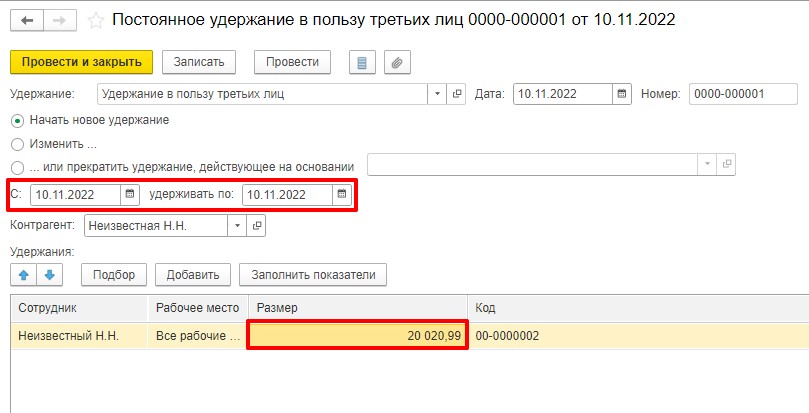Focus the Удержание input field
This screenshot has height=413, width=809.
click(263, 94)
